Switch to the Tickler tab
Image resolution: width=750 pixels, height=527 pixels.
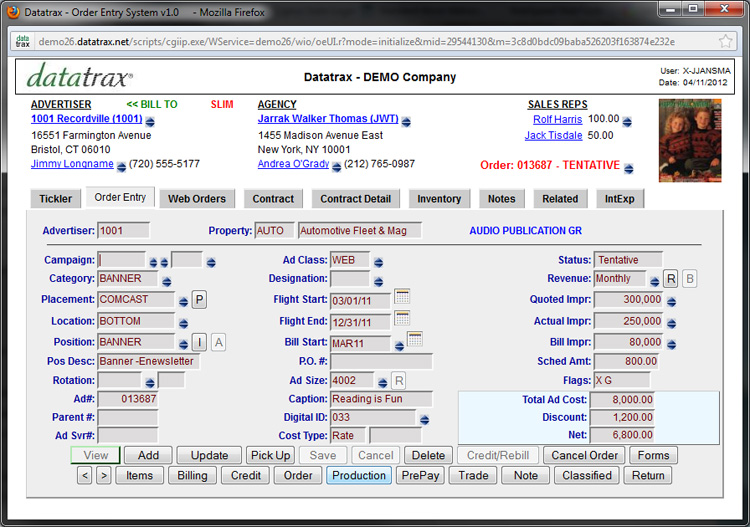pos(55,199)
